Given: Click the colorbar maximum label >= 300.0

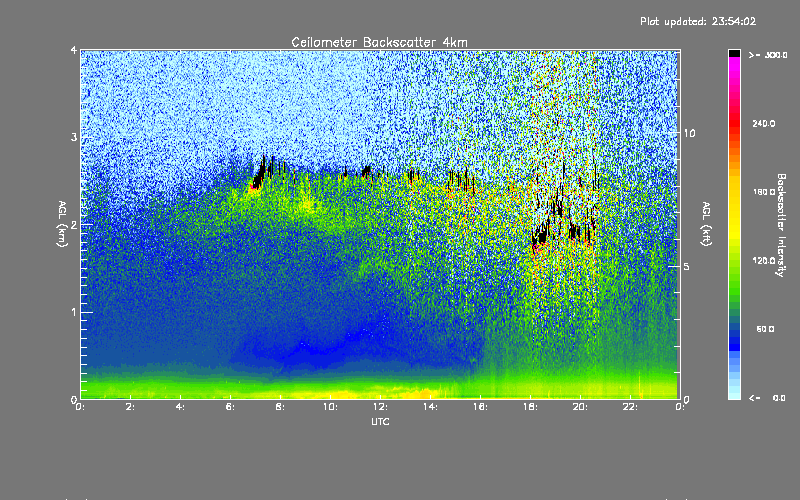Looking at the screenshot, I should 768,55.
